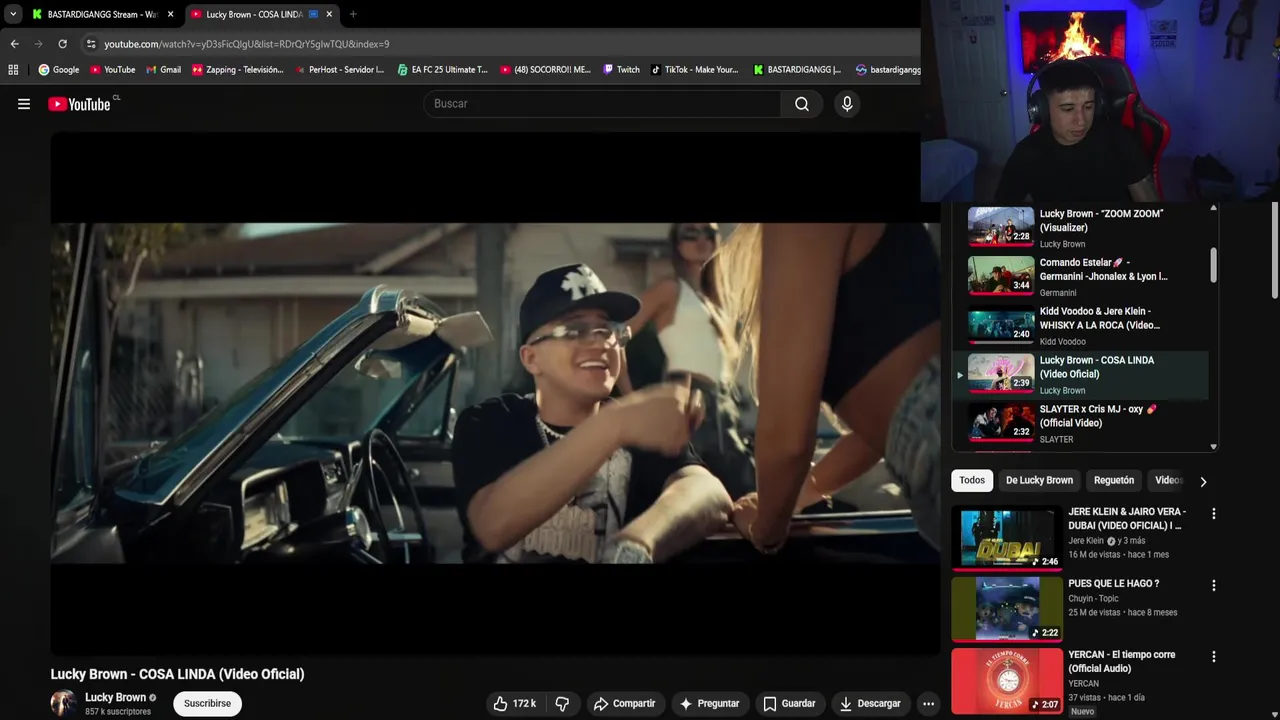Click the video player area

[495, 393]
